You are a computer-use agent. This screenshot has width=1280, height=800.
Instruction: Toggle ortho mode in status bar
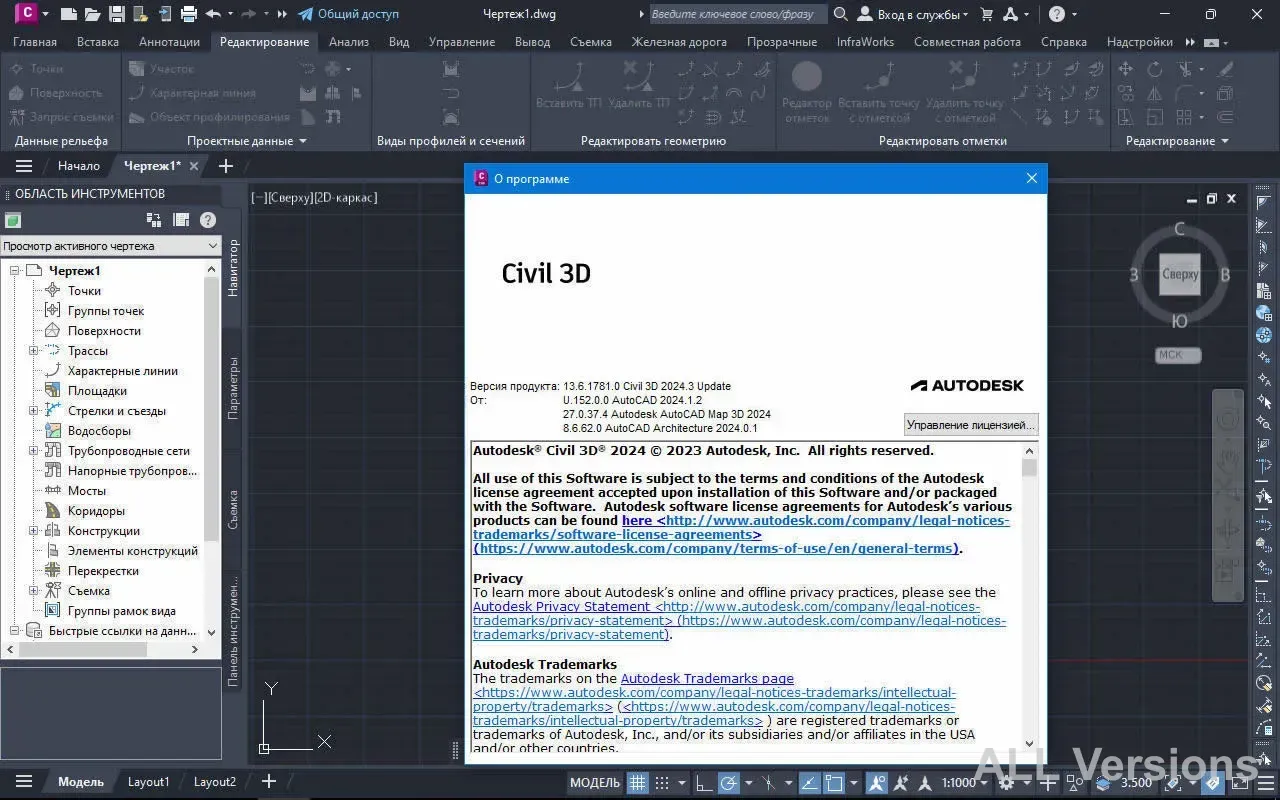tap(704, 782)
